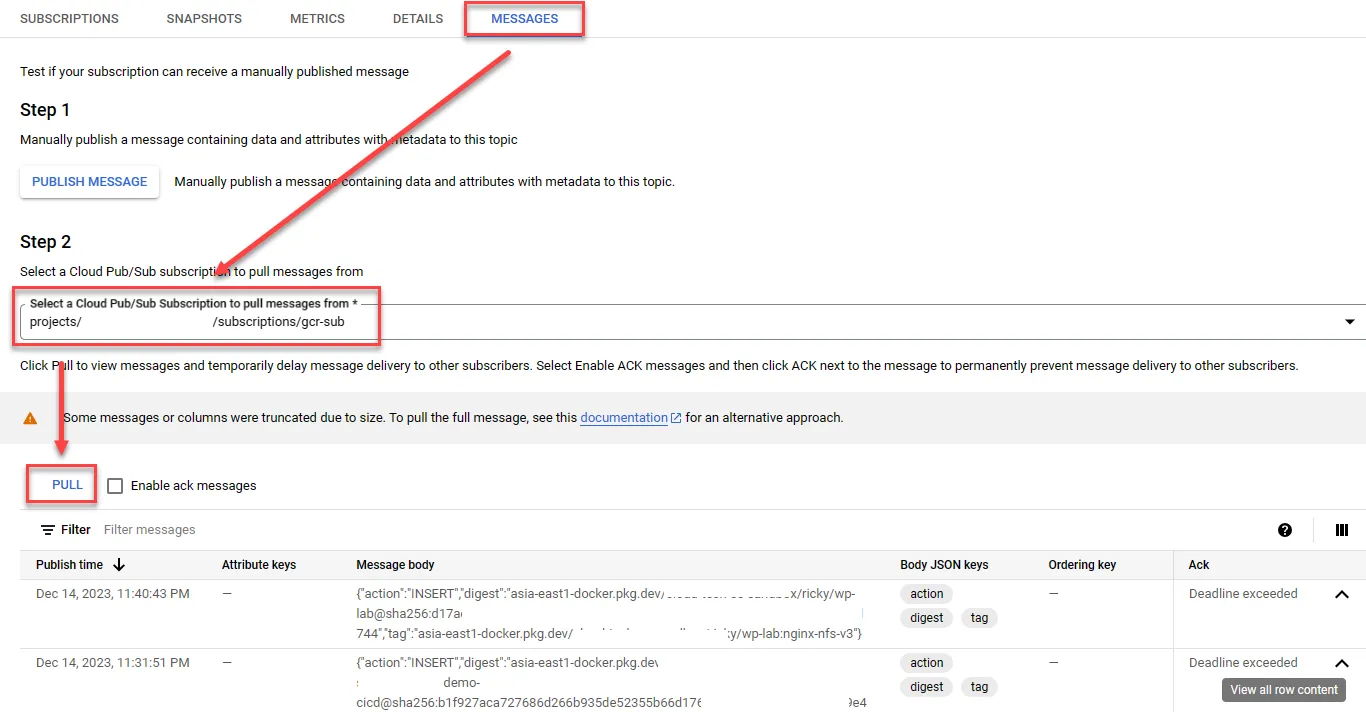Click Deadline exceeded in the 11:31:51 row

(x=1243, y=663)
